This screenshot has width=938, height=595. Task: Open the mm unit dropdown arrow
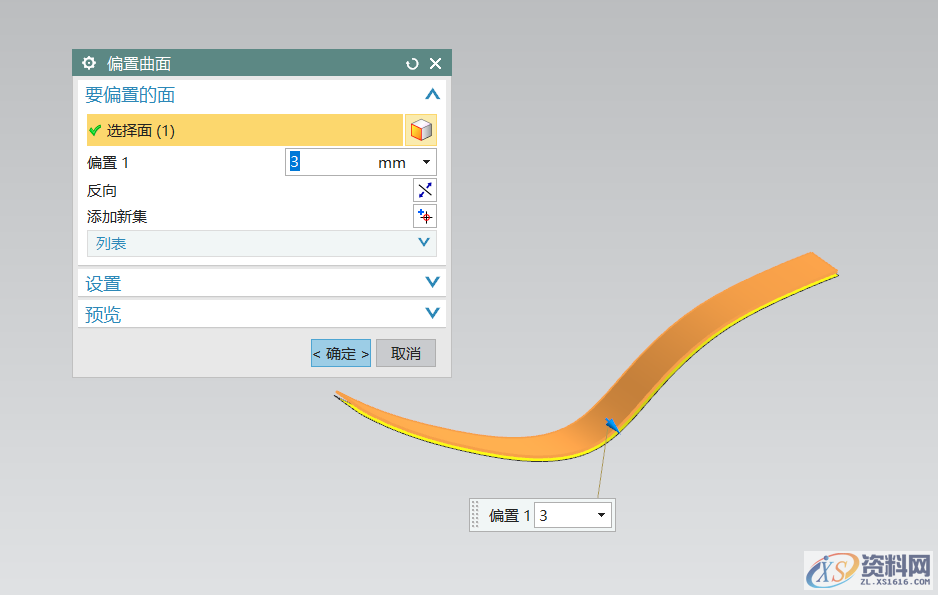click(426, 162)
